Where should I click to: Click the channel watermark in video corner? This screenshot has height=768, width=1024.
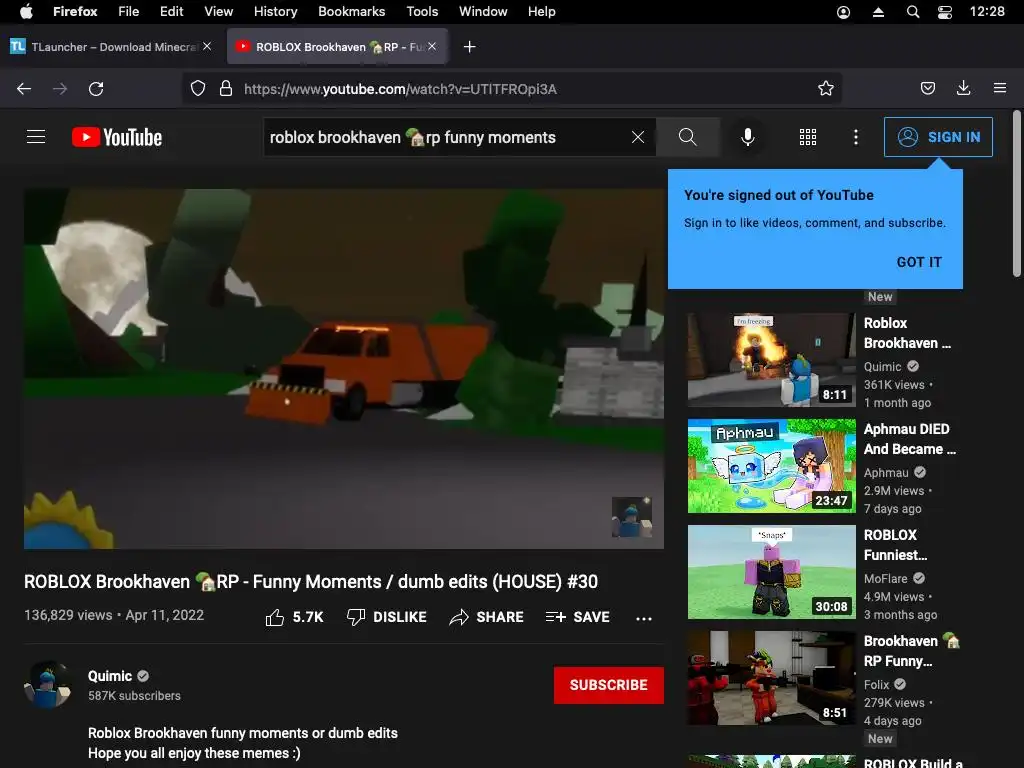coord(632,517)
